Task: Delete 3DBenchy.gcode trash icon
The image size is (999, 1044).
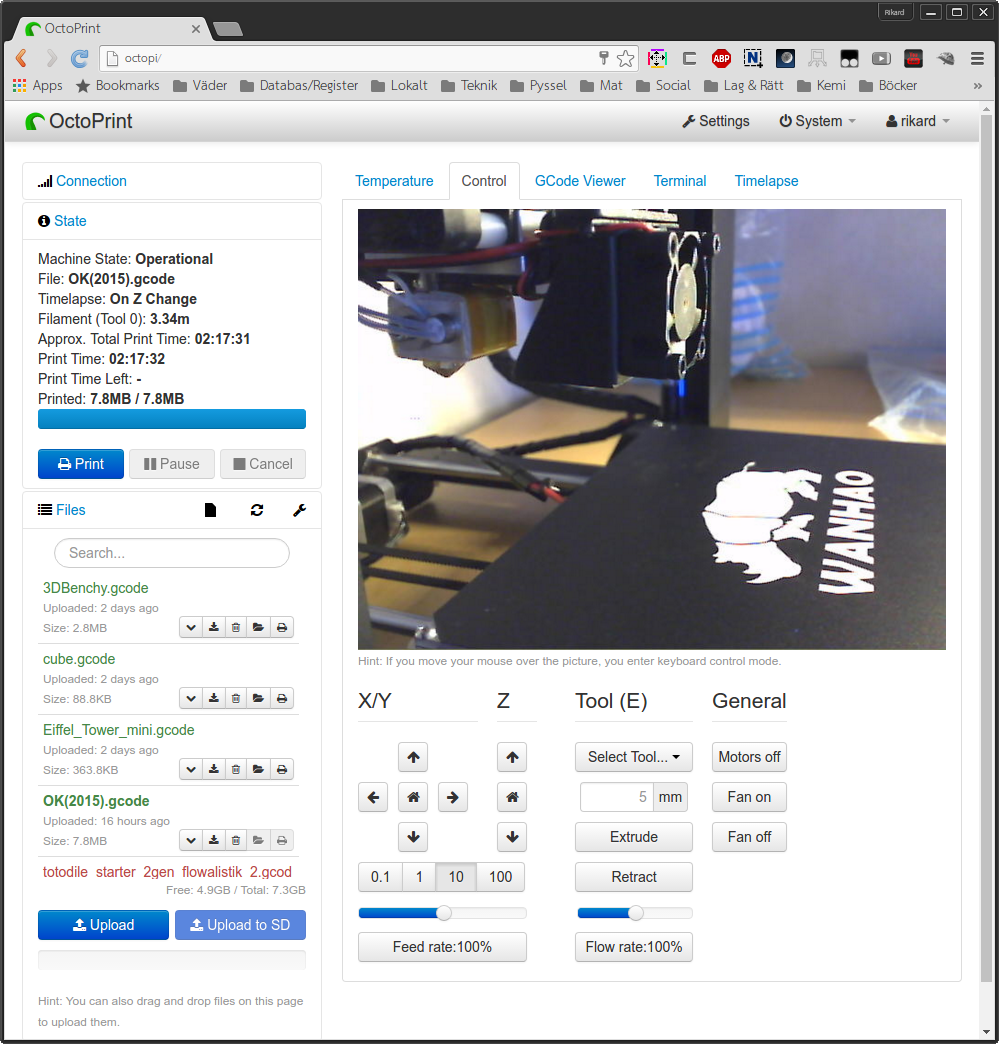Action: pyautogui.click(x=236, y=627)
